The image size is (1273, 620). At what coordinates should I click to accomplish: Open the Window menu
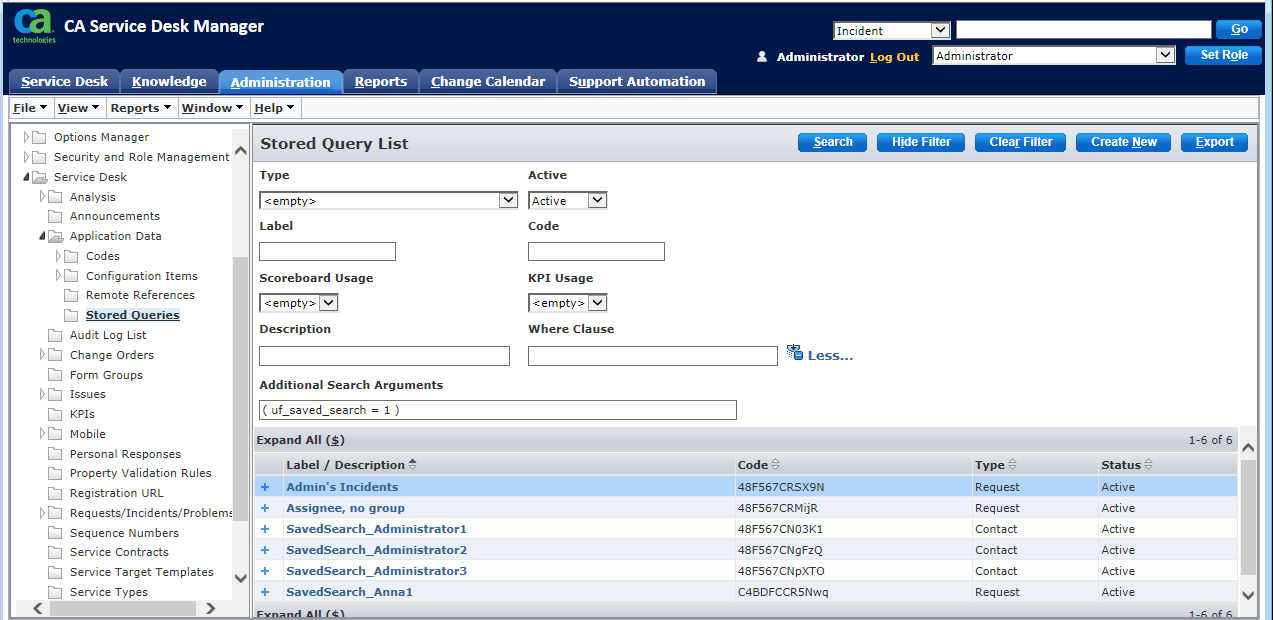(212, 108)
